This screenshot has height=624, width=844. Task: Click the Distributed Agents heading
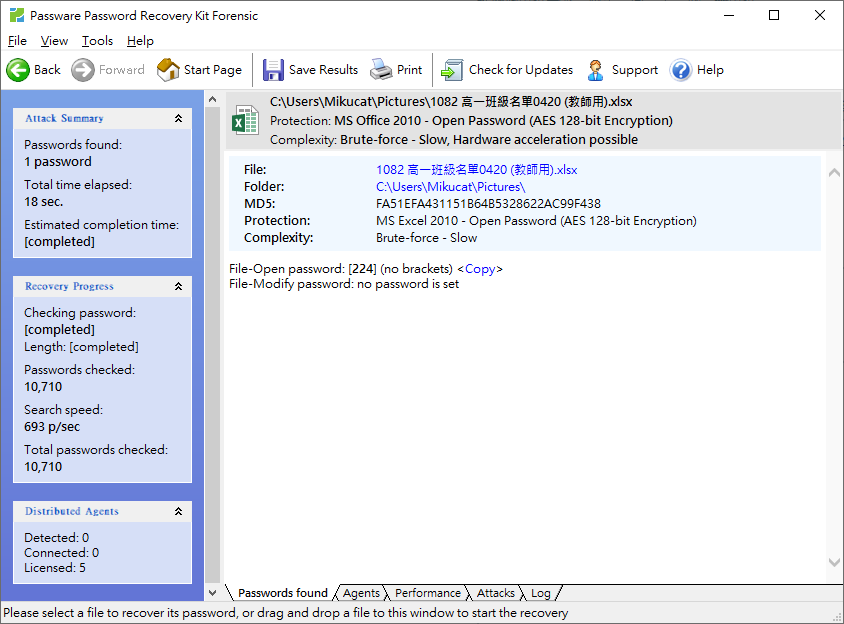[x=72, y=511]
